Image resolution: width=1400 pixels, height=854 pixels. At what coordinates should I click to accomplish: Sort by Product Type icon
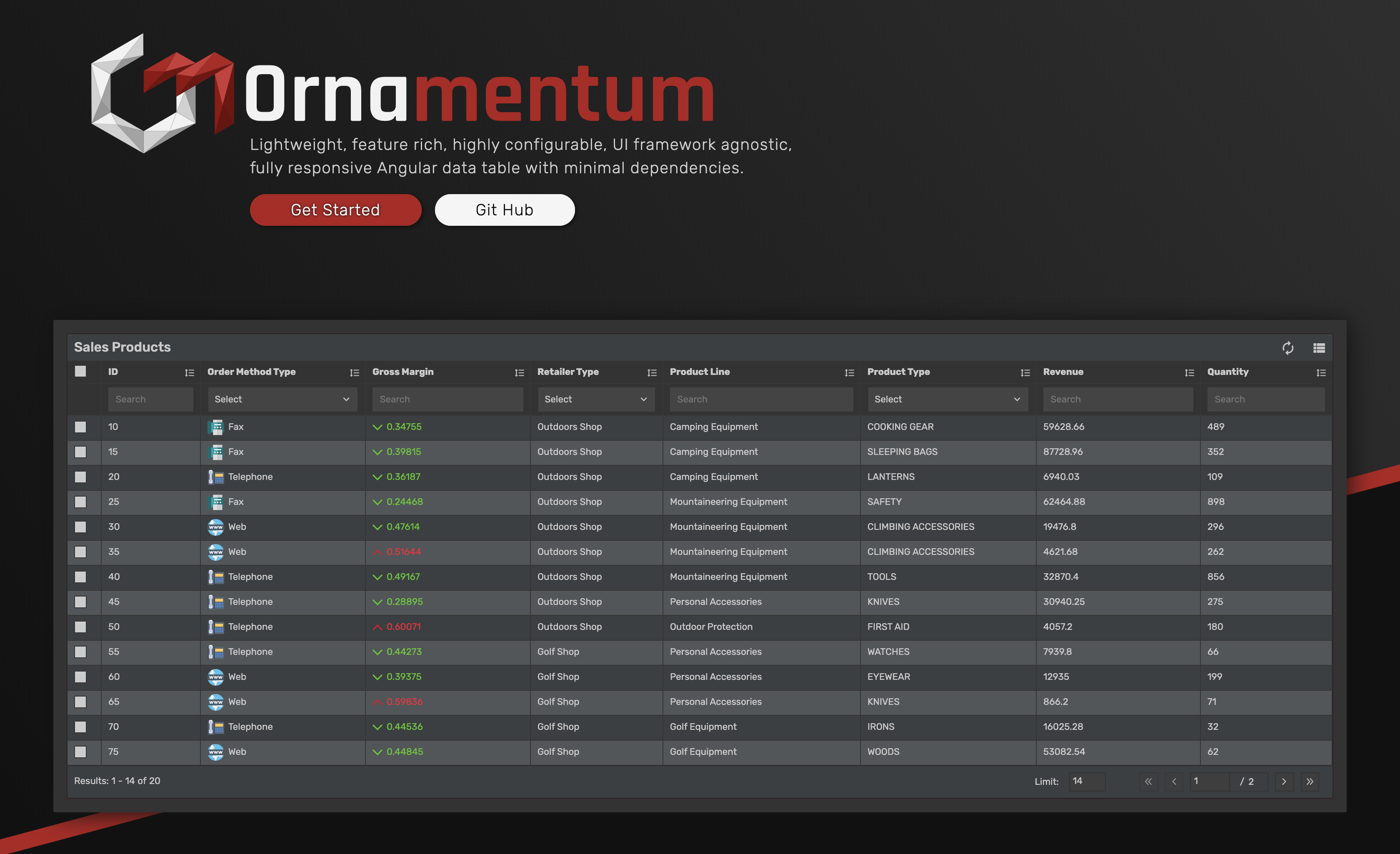pos(1025,373)
